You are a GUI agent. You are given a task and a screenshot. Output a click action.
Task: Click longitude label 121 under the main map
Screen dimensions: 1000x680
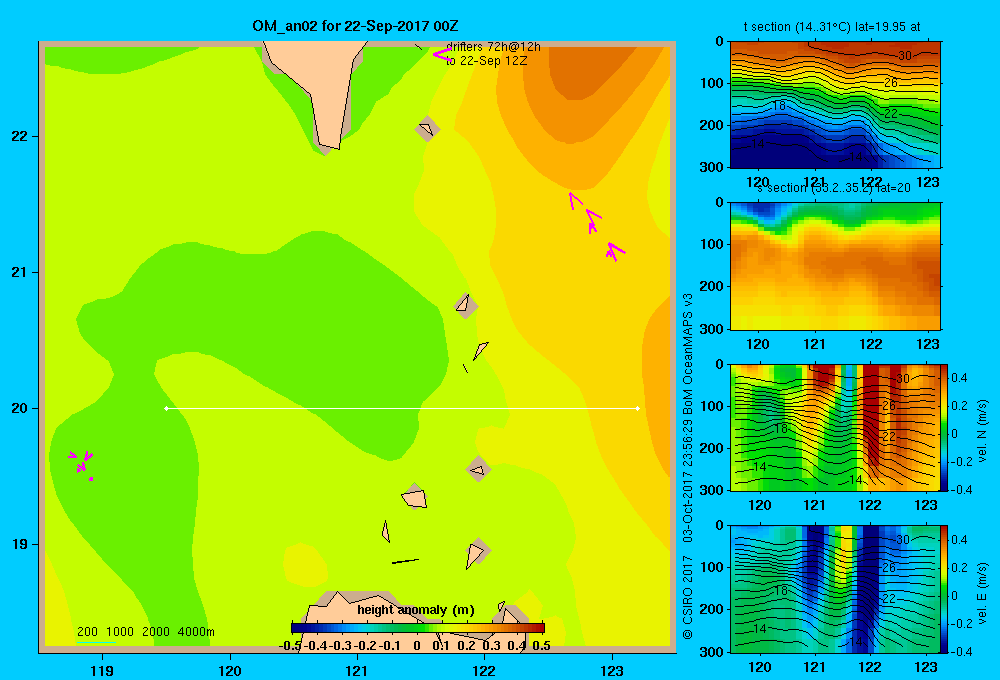point(357,670)
